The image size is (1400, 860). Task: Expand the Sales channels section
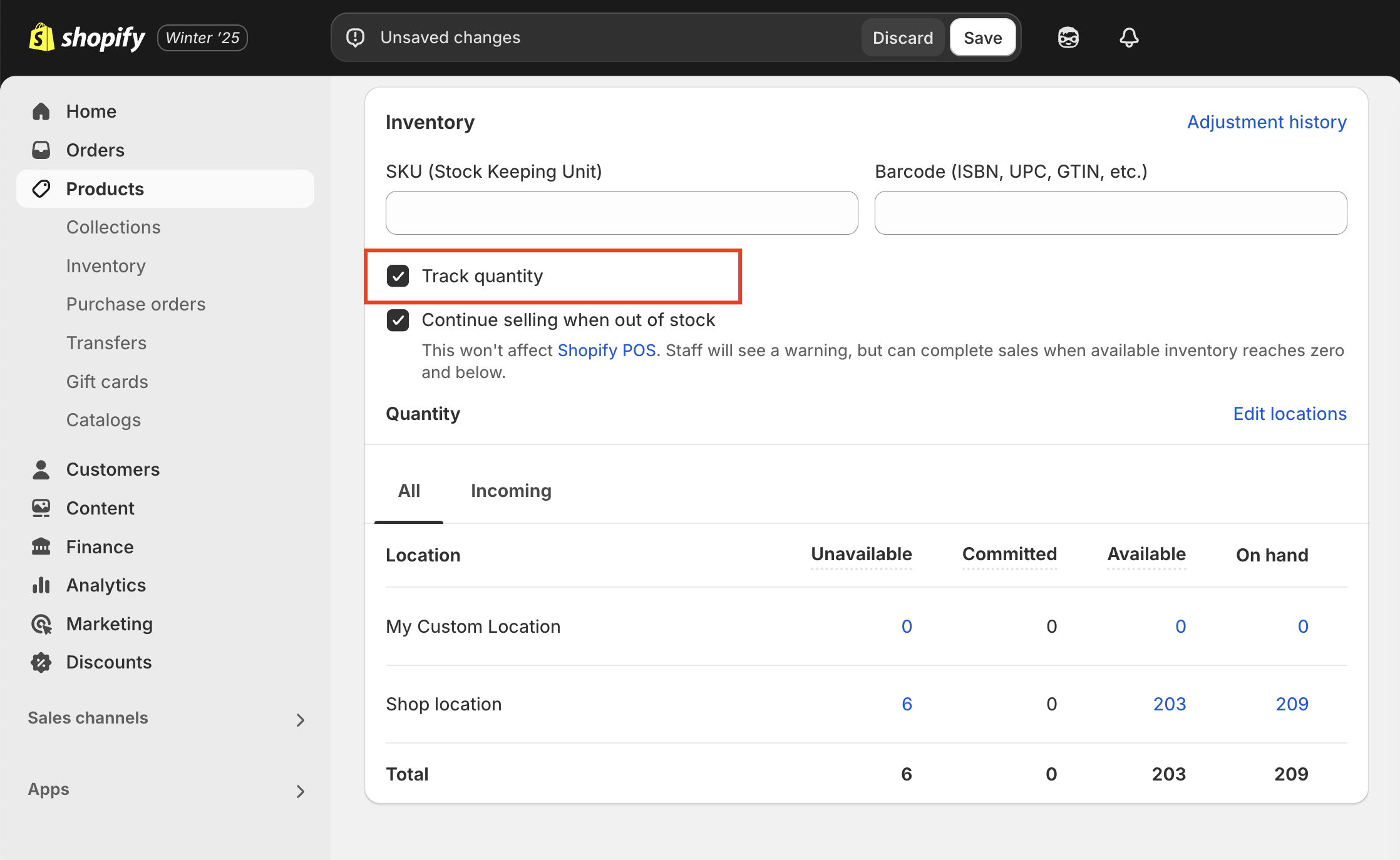pyautogui.click(x=301, y=719)
